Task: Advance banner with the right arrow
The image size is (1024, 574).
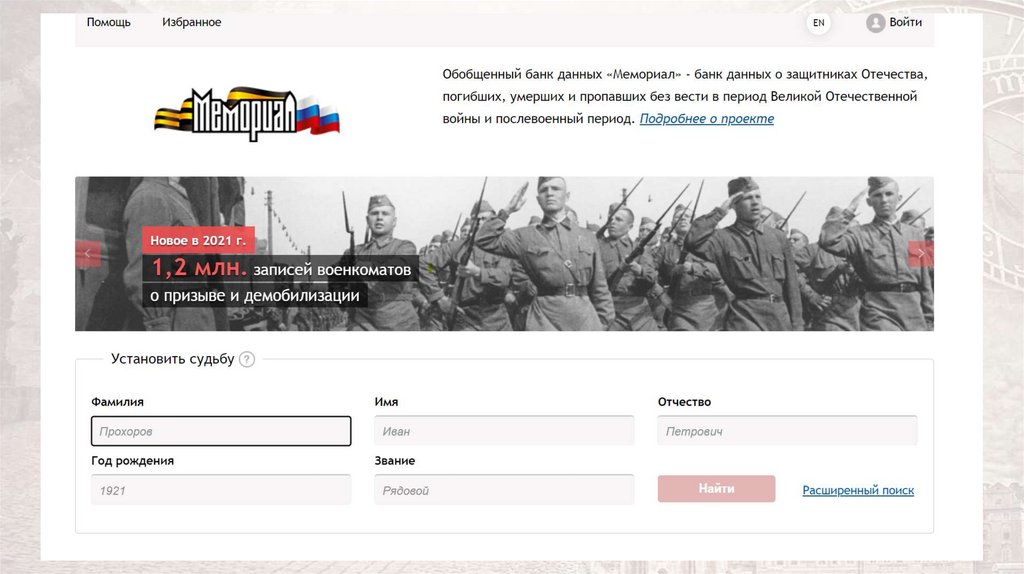Action: [921, 254]
